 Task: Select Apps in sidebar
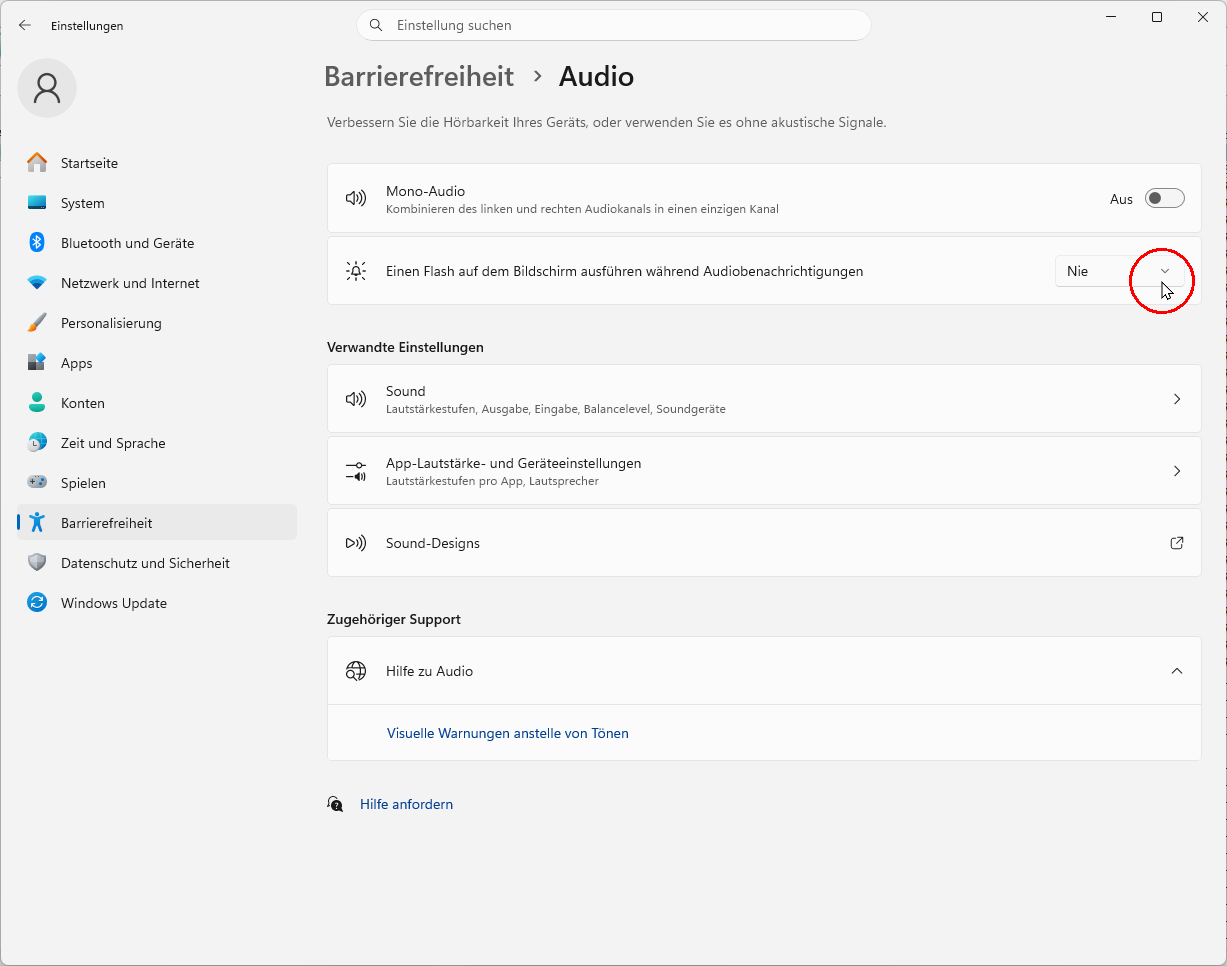pyautogui.click(x=157, y=363)
